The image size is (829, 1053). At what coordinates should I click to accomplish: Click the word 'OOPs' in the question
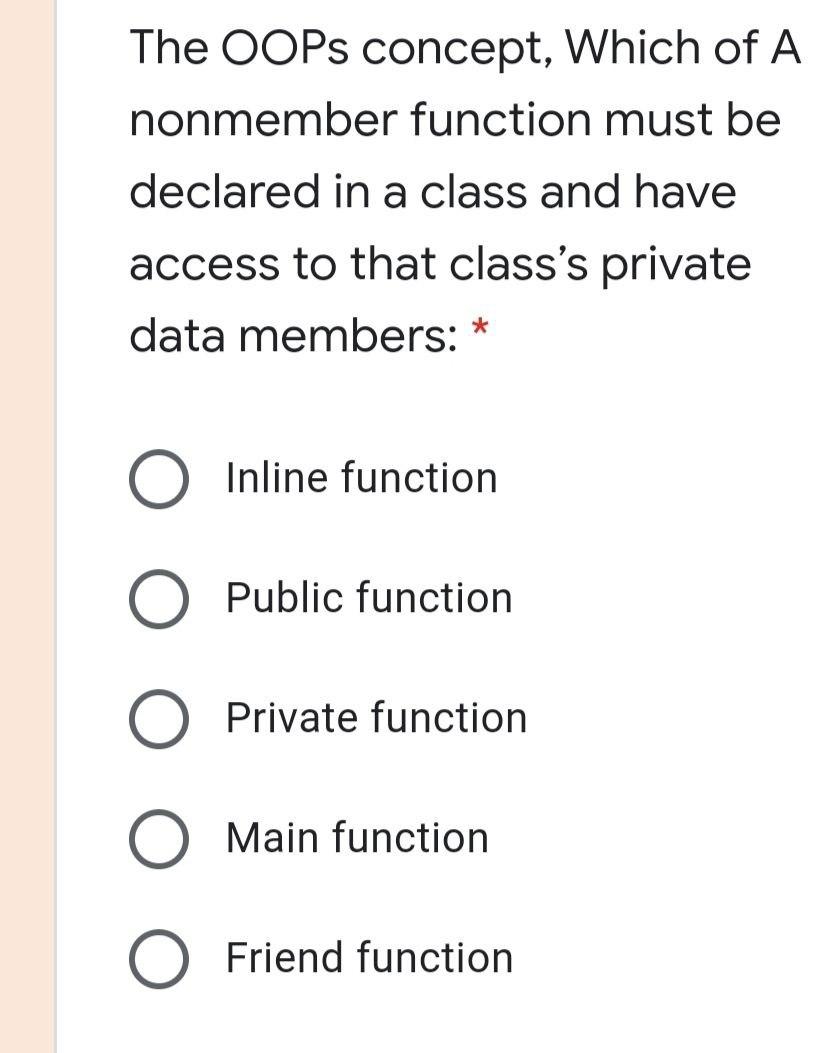[x=284, y=48]
